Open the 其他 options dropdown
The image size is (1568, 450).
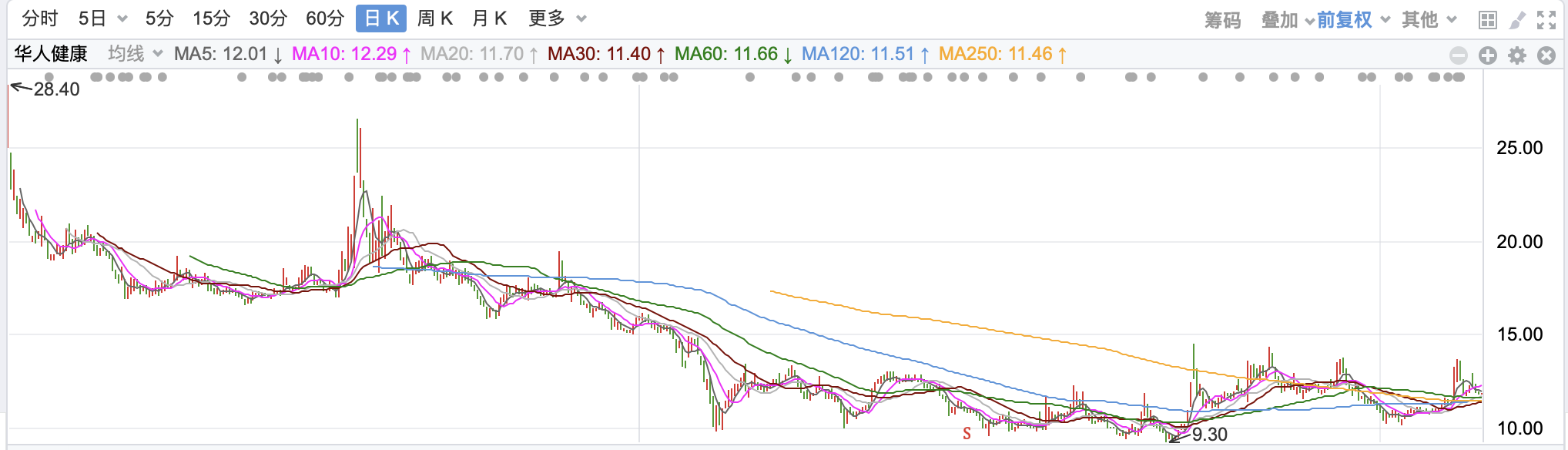[x=1429, y=20]
